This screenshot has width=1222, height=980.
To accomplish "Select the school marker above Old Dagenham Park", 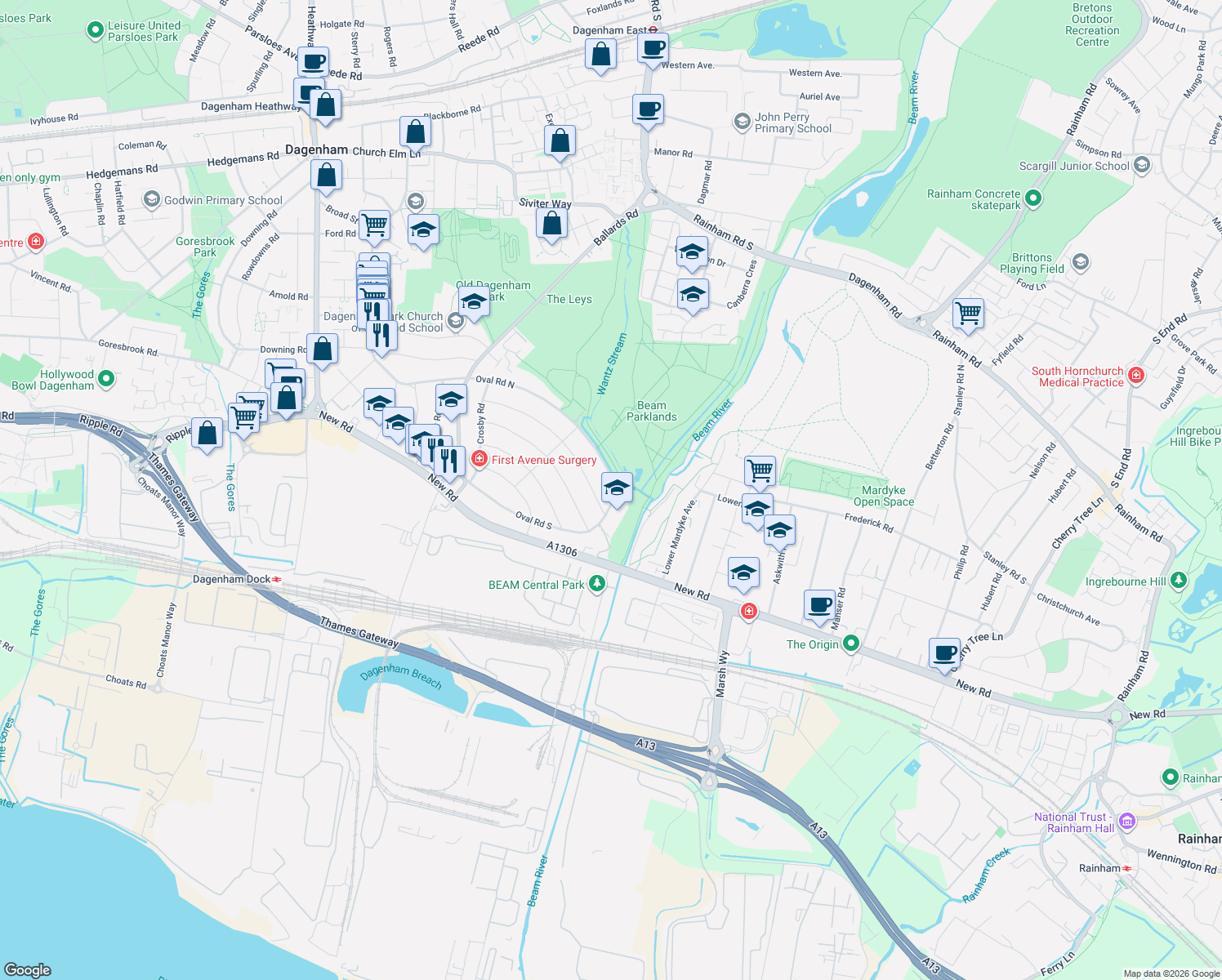I will [x=423, y=230].
